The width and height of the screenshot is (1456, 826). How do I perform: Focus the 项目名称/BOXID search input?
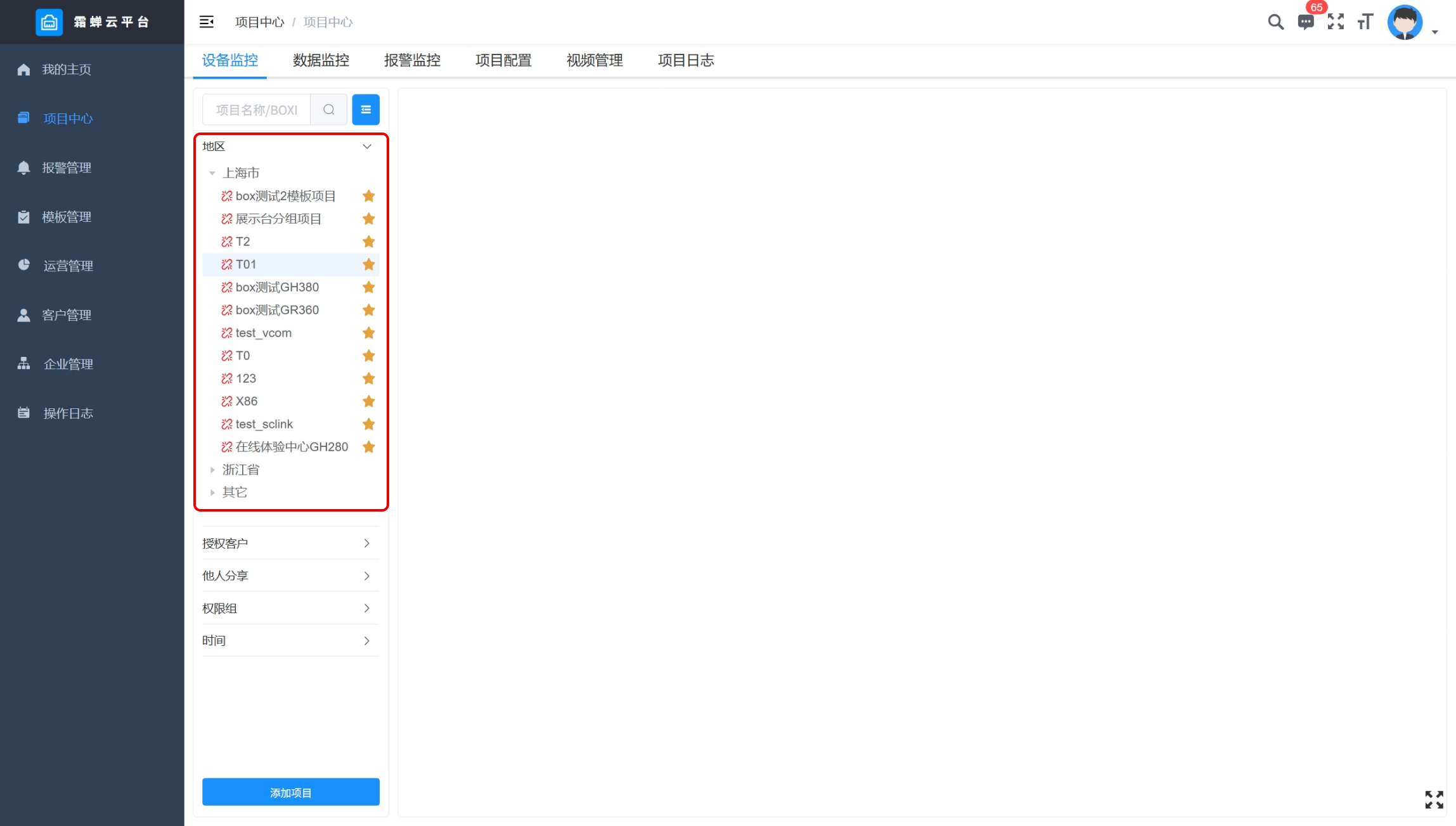pos(257,110)
